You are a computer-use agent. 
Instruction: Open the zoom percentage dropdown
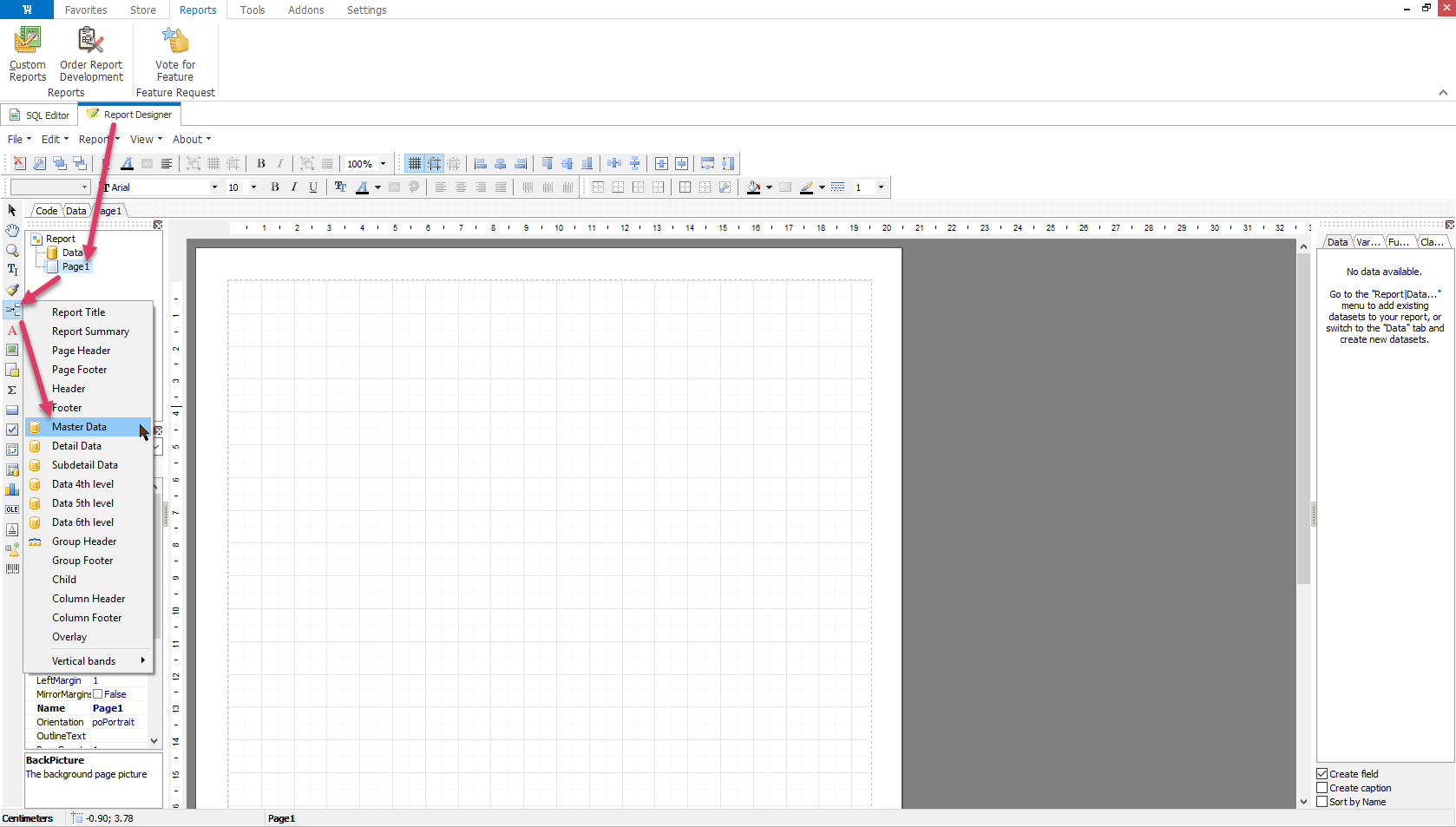(x=383, y=164)
